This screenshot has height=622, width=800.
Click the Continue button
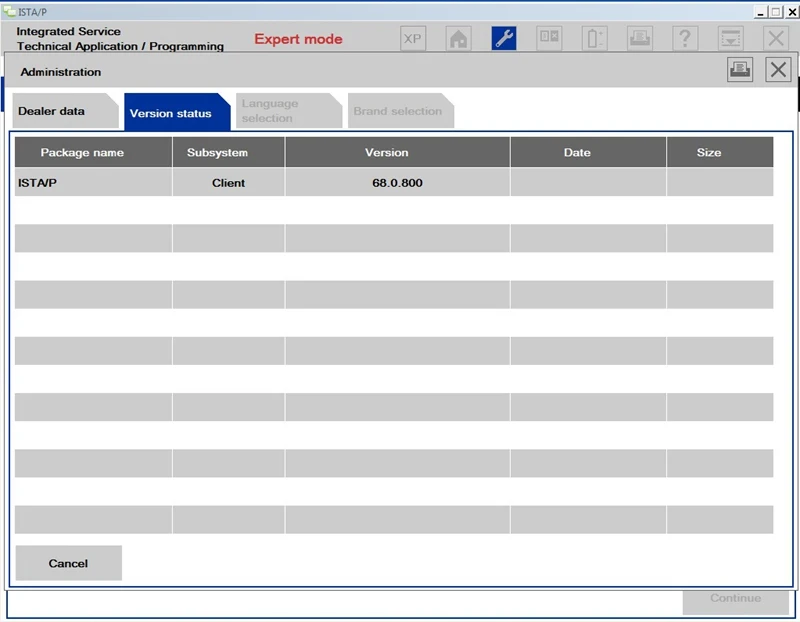point(735,601)
